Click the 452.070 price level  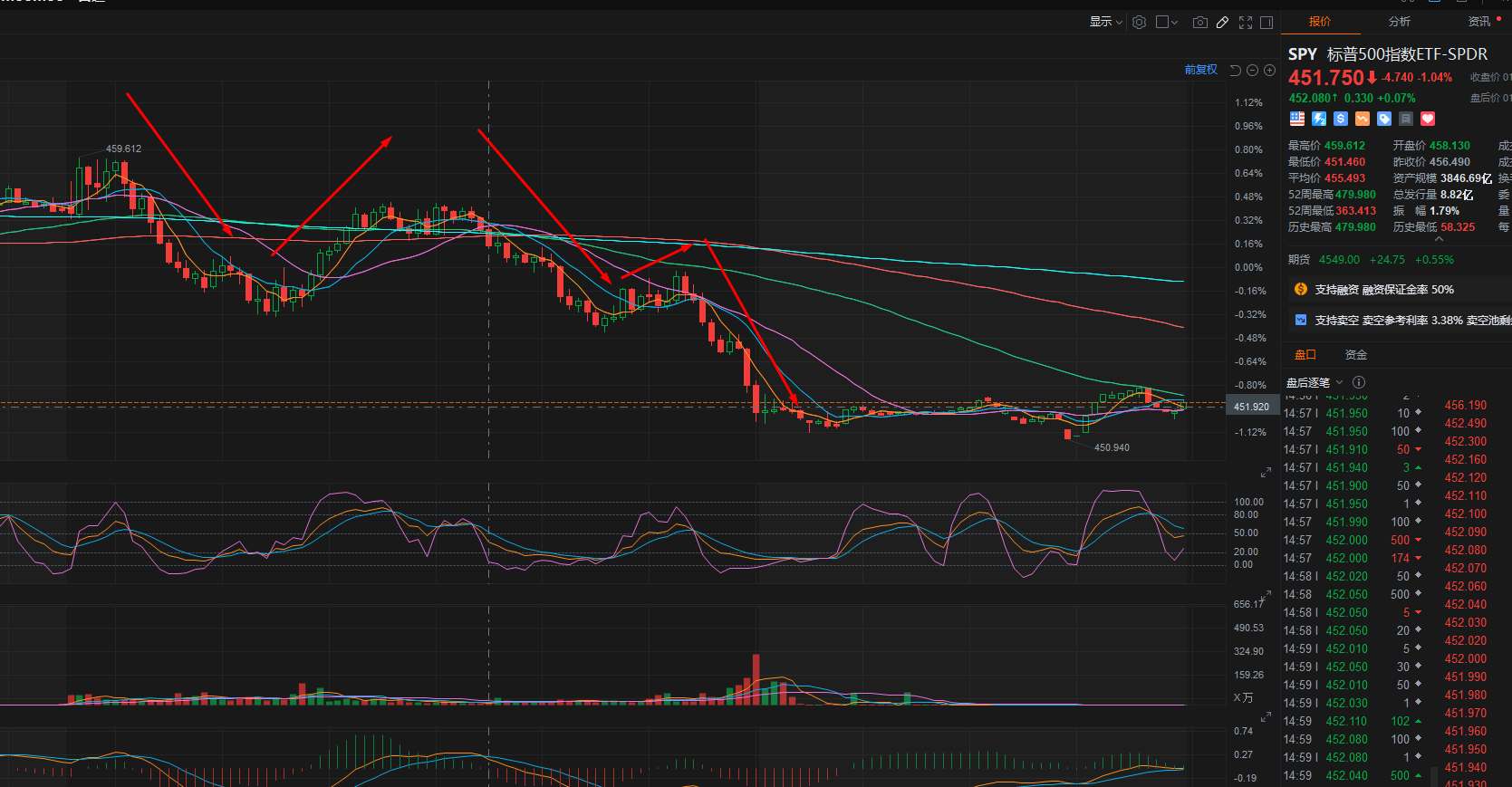coord(1466,569)
